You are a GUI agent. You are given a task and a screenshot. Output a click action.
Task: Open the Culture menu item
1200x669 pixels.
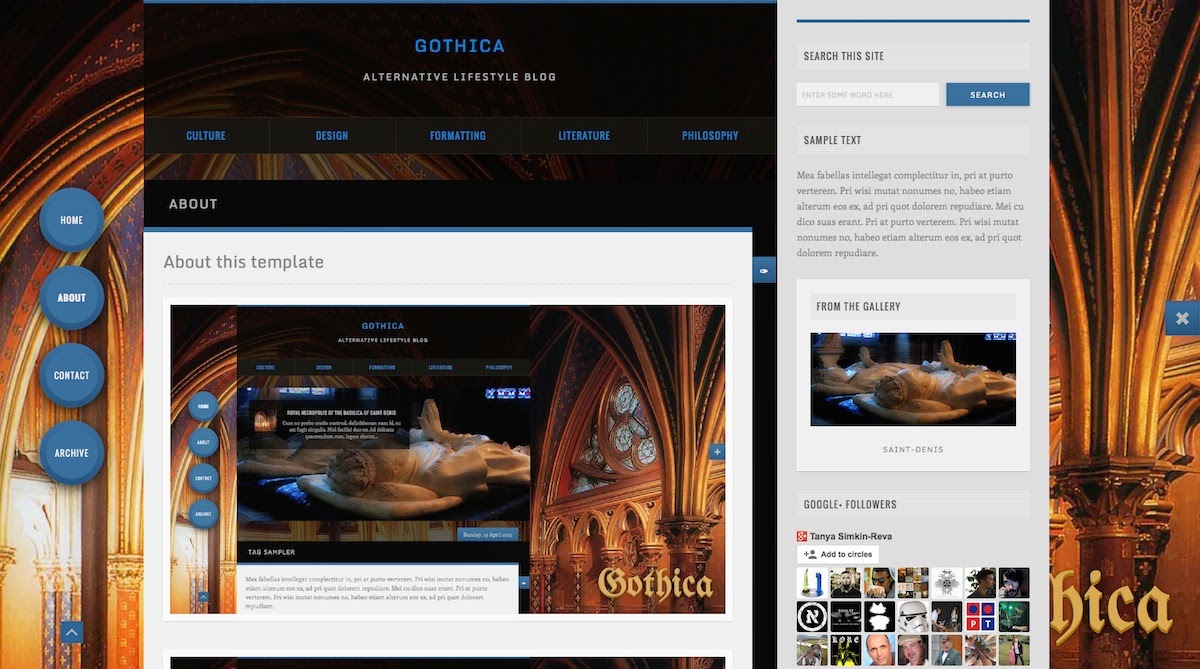(x=206, y=136)
